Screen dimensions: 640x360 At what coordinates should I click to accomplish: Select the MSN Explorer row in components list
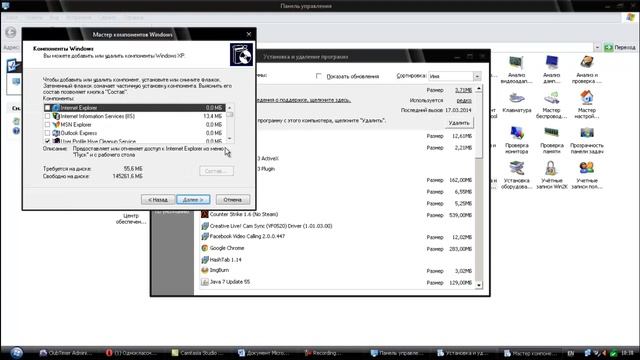134,124
